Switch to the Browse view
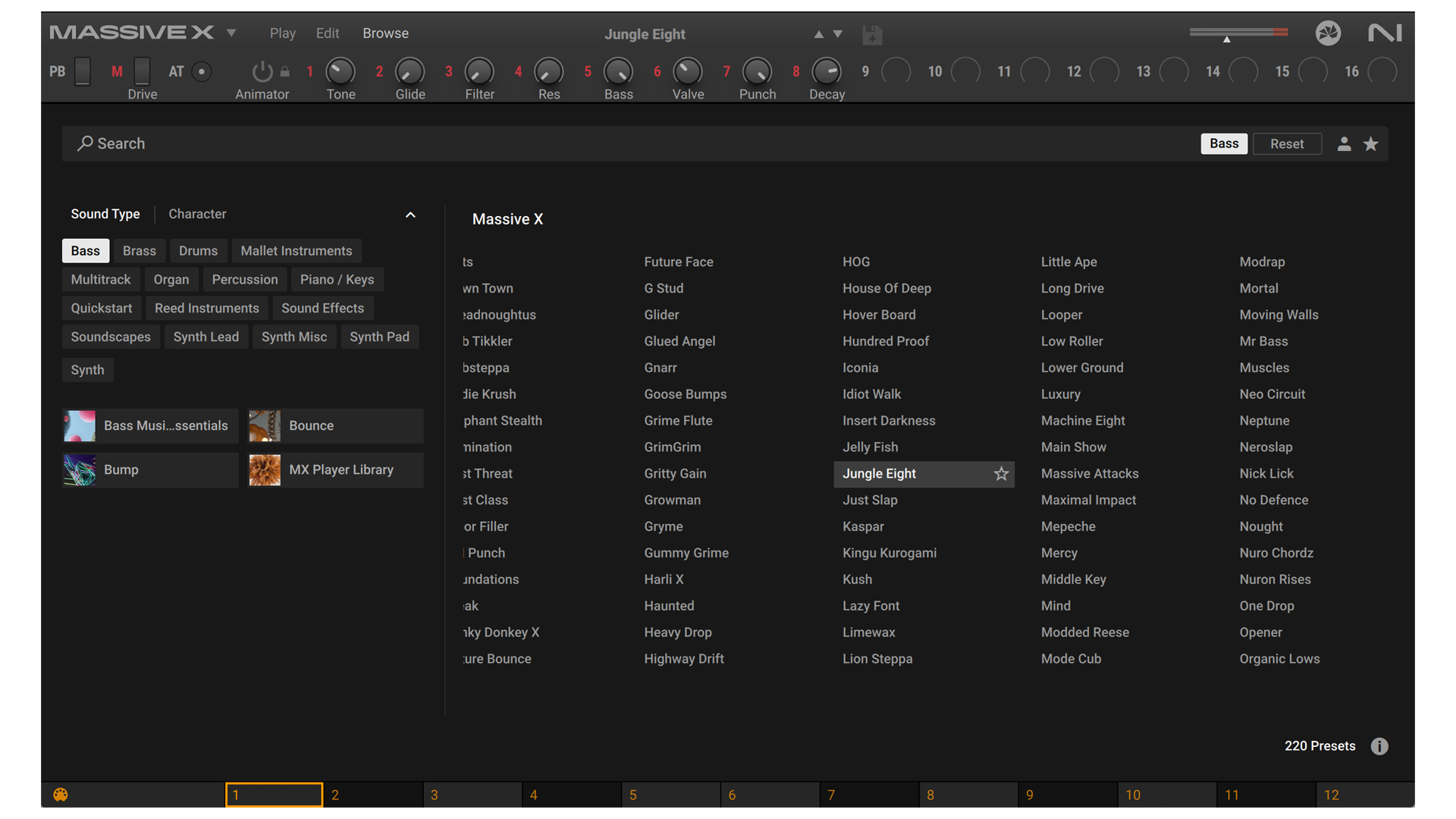The height and width of the screenshot is (819, 1456). pyautogui.click(x=385, y=33)
